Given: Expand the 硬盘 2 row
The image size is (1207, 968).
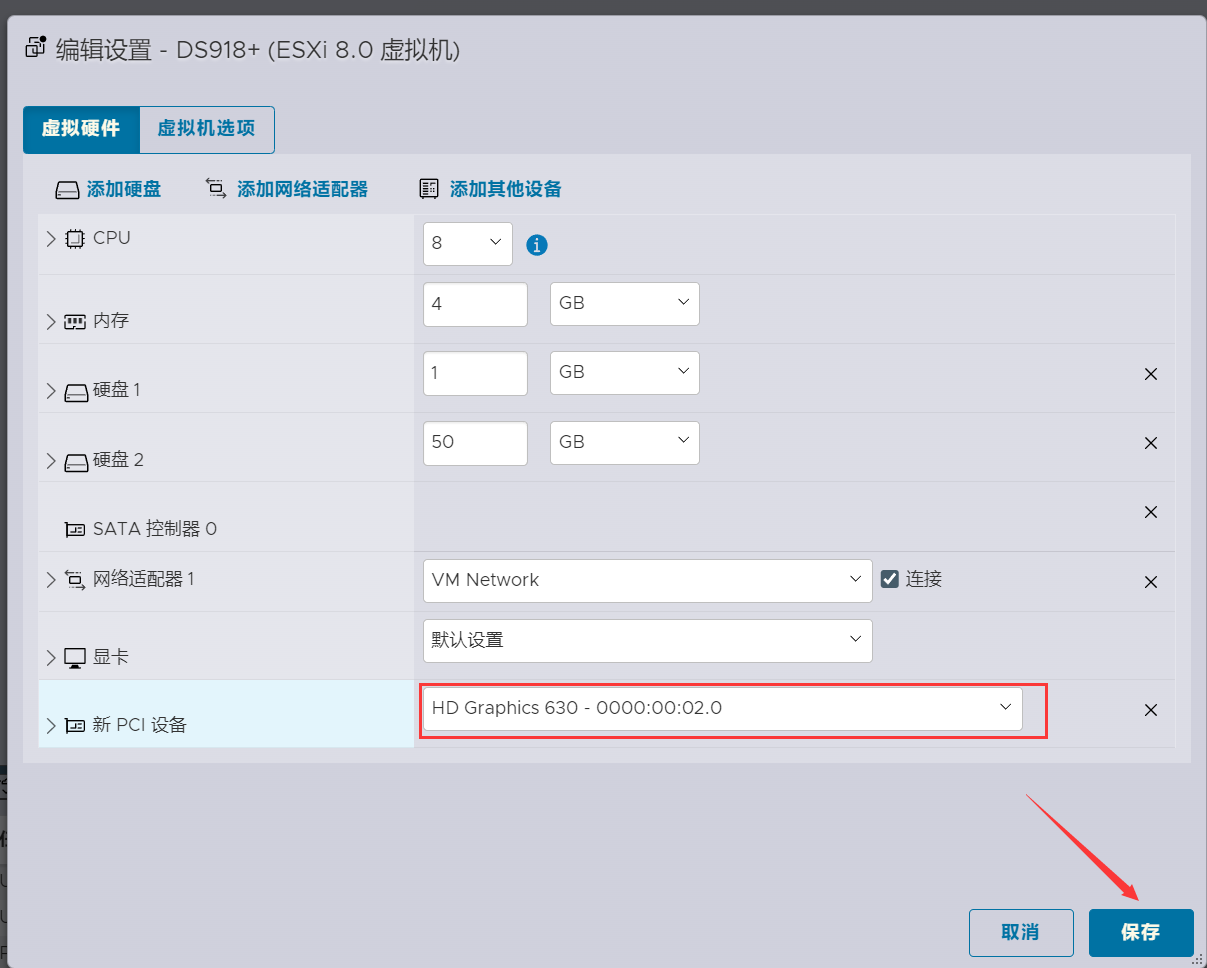Looking at the screenshot, I should tap(51, 461).
